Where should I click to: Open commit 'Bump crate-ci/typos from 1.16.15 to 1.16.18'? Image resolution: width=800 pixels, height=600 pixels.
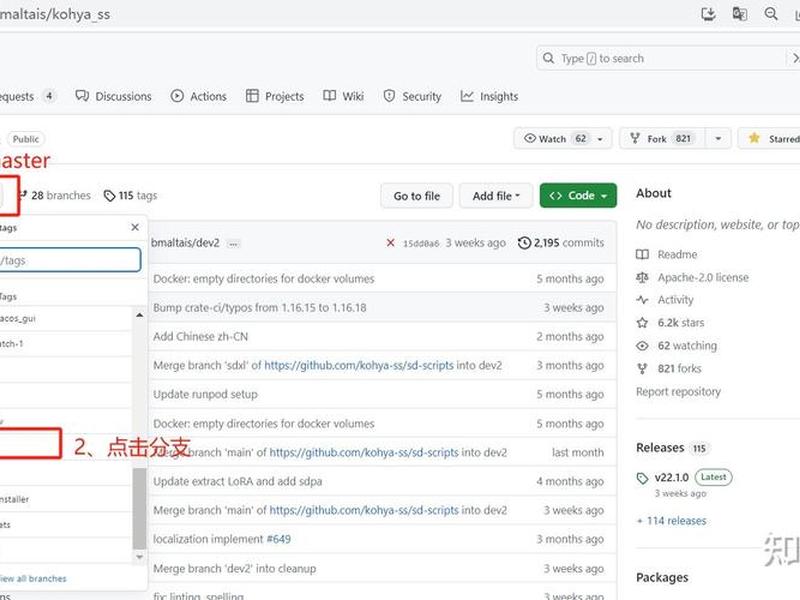pos(260,308)
